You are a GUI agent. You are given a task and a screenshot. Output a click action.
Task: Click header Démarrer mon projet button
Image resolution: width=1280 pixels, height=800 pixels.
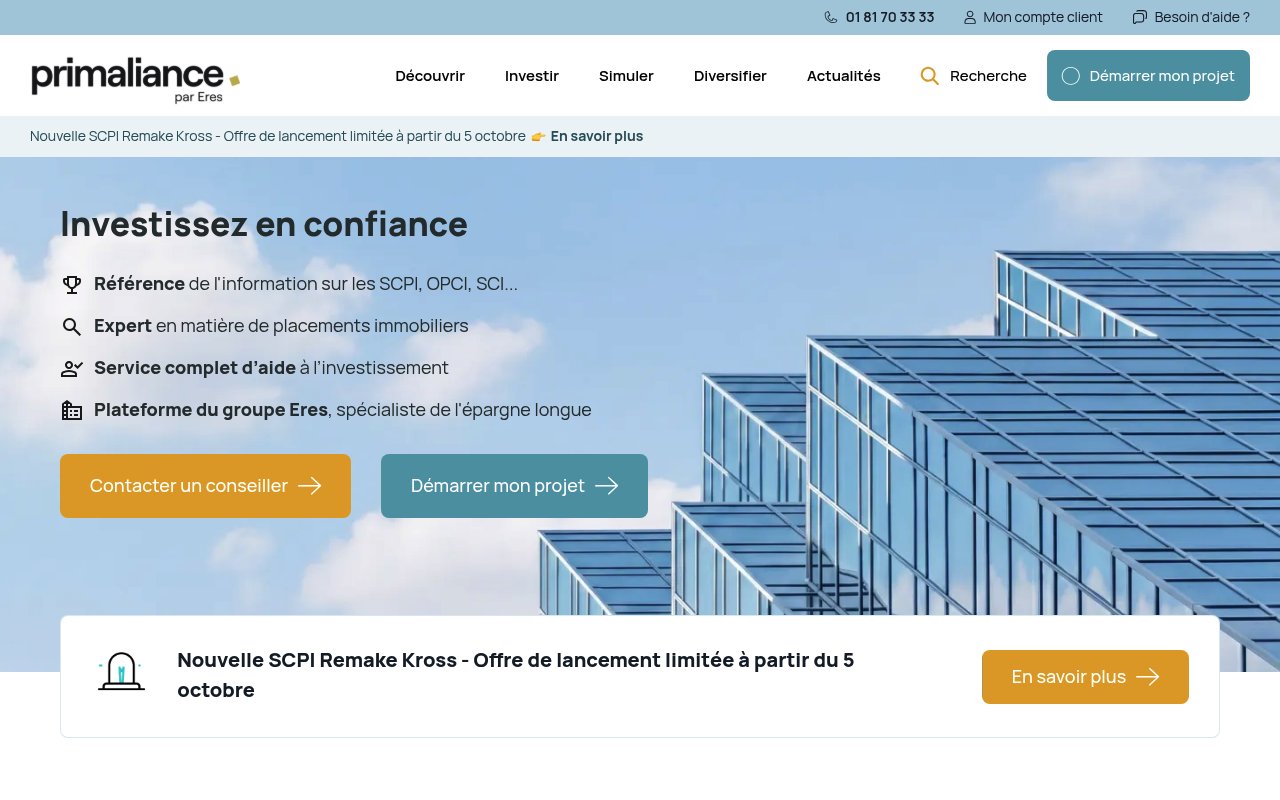pyautogui.click(x=1148, y=76)
